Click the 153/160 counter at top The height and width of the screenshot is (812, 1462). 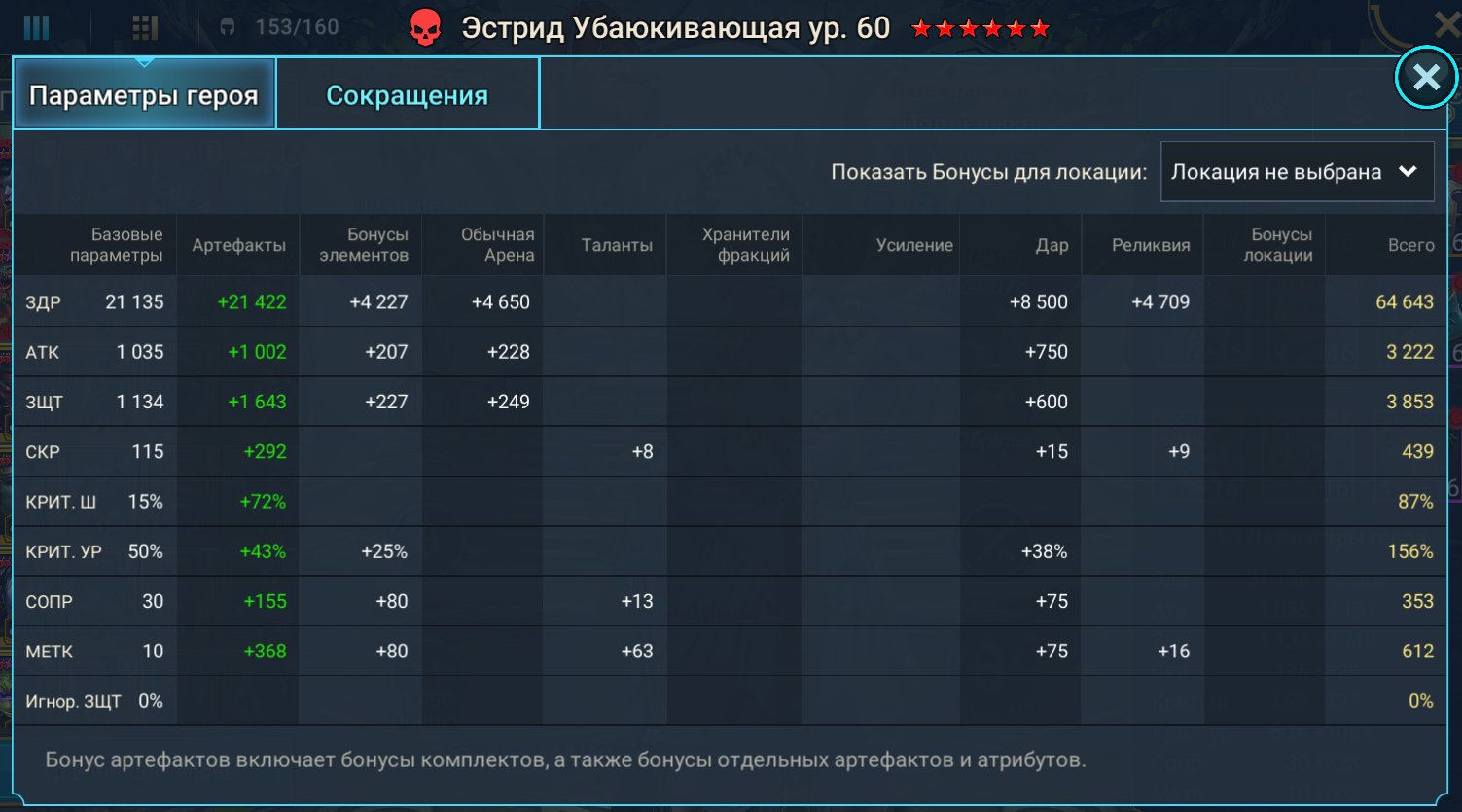[x=297, y=27]
